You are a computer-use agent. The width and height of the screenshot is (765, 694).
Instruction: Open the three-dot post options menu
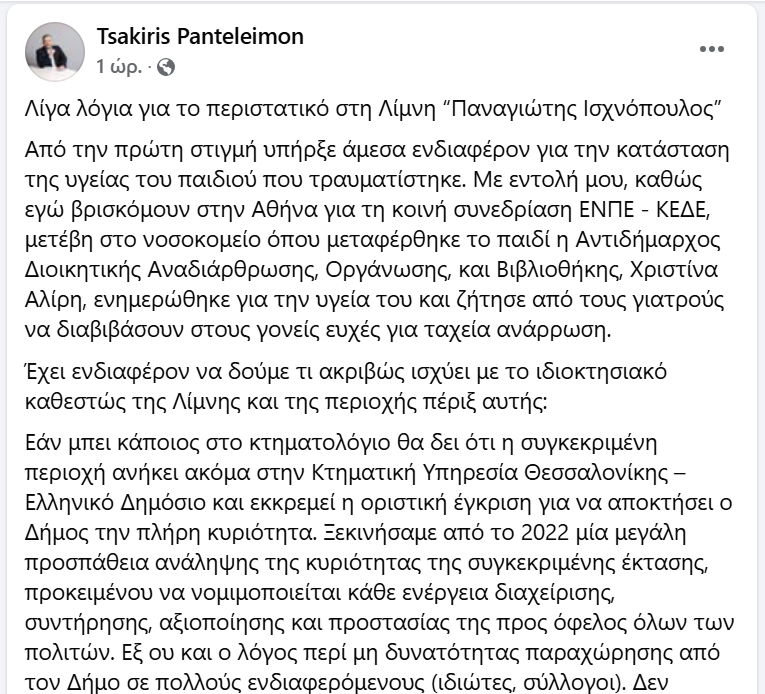point(711,49)
